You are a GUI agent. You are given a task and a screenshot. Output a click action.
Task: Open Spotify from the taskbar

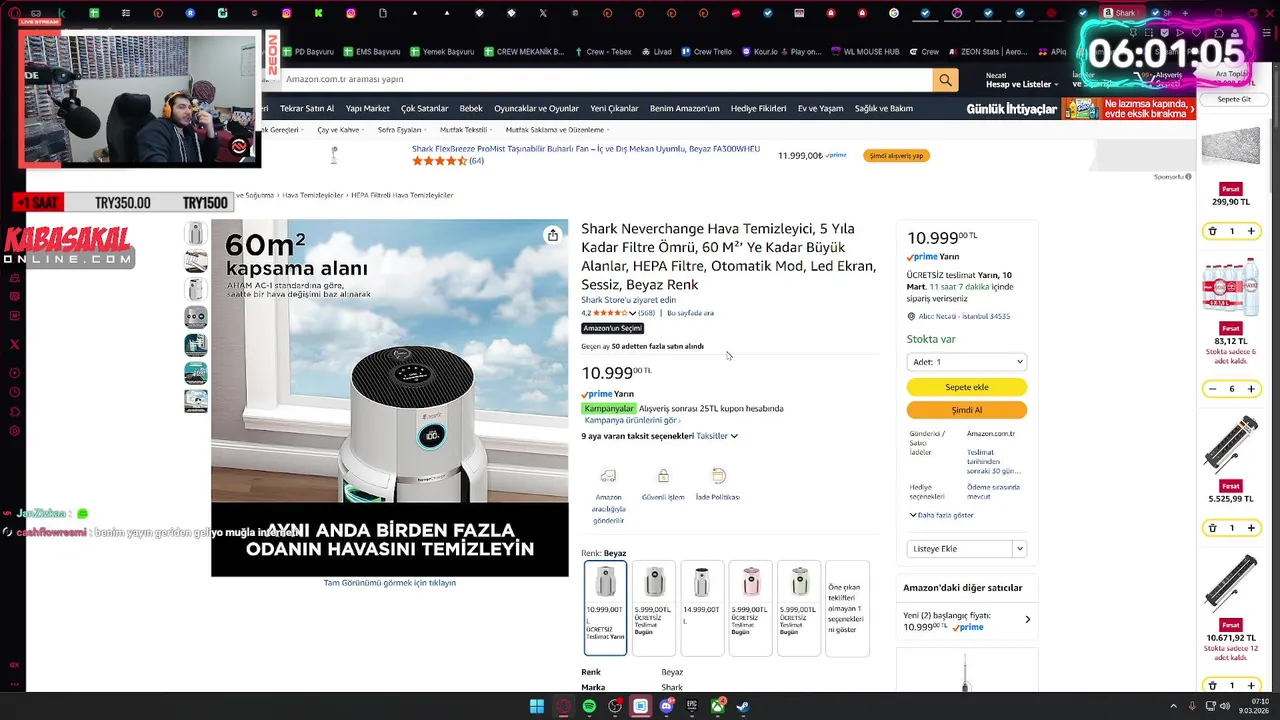[589, 706]
